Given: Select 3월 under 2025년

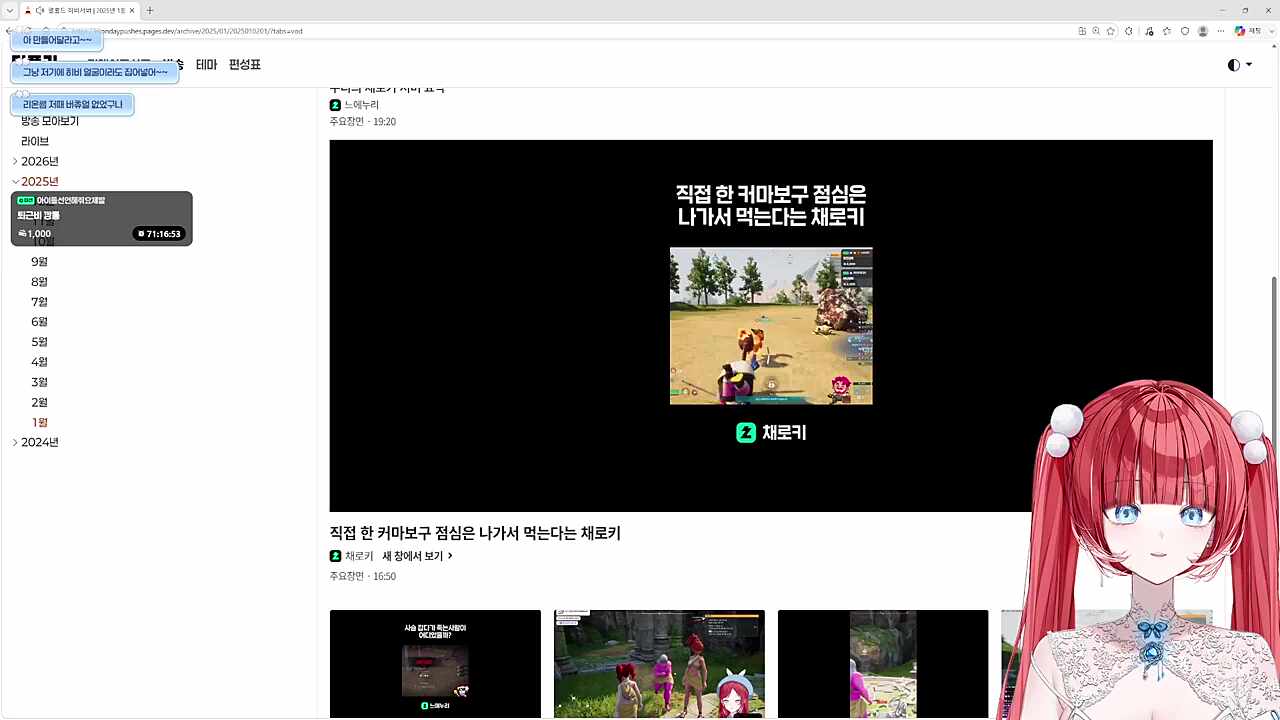Looking at the screenshot, I should click(x=40, y=381).
